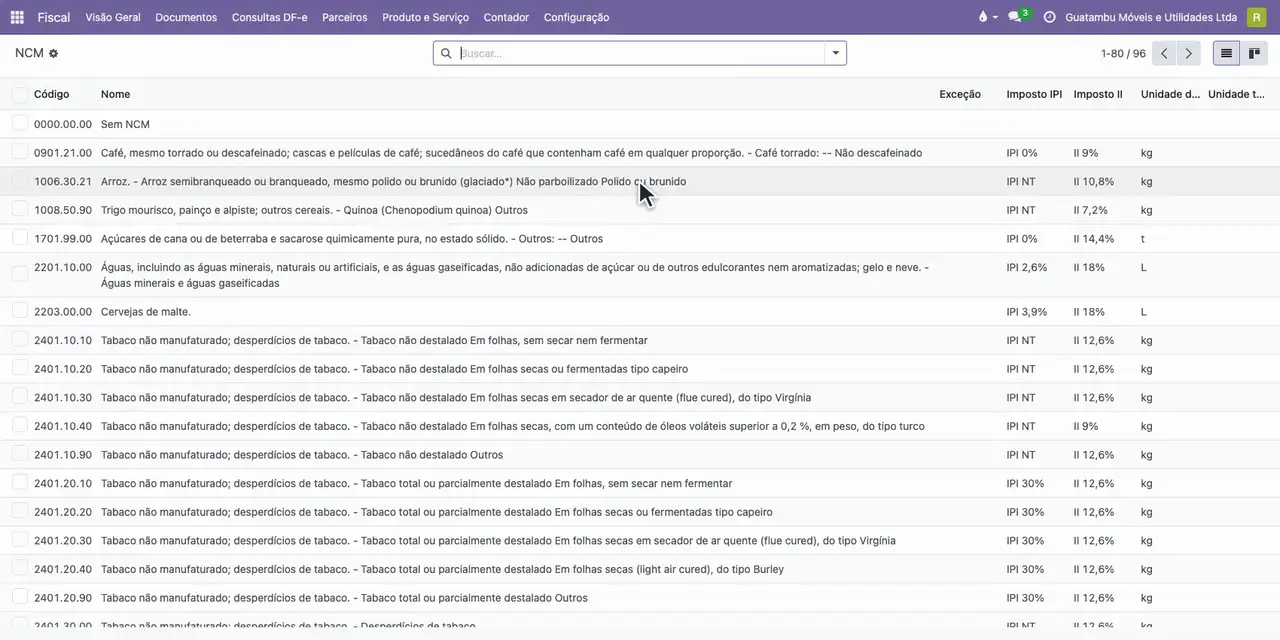The width and height of the screenshot is (1280, 640).
Task: Open the Fiscal app home
Action: click(54, 17)
